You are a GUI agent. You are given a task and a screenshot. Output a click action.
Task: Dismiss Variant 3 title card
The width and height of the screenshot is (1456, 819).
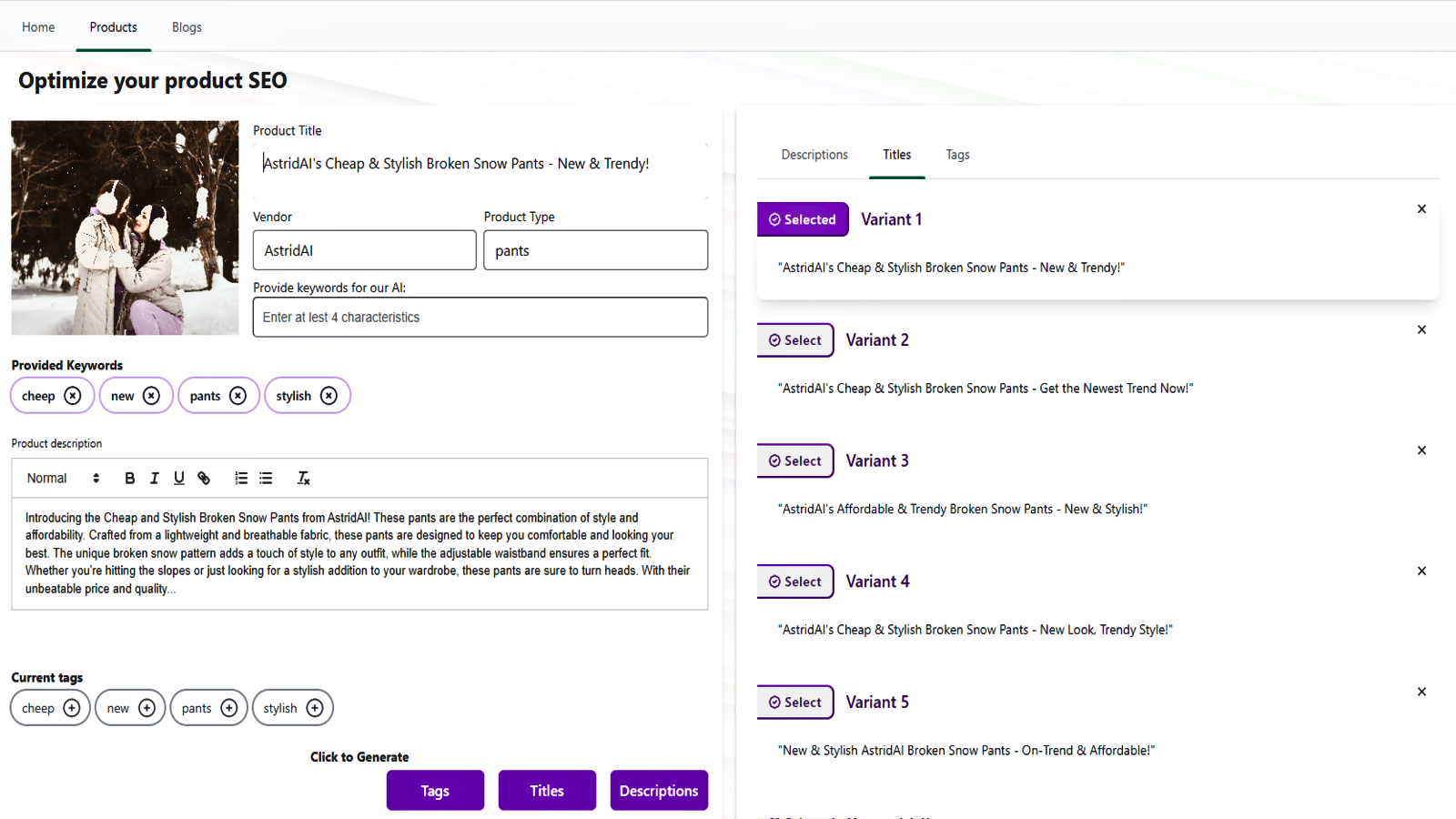pos(1421,450)
